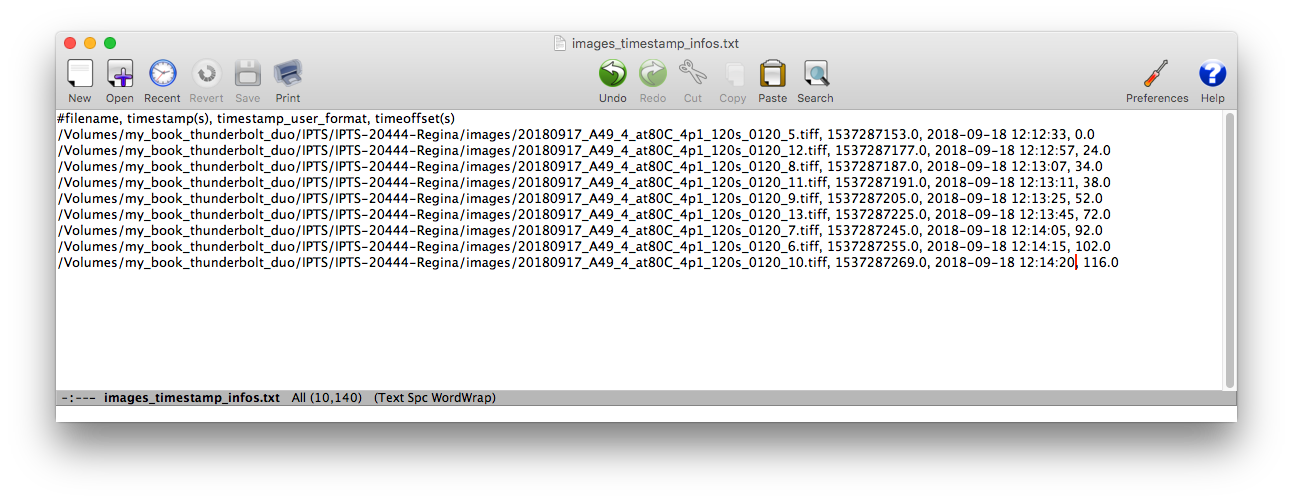Cut selection with the scissors icon
The image size is (1293, 502).
coord(692,75)
